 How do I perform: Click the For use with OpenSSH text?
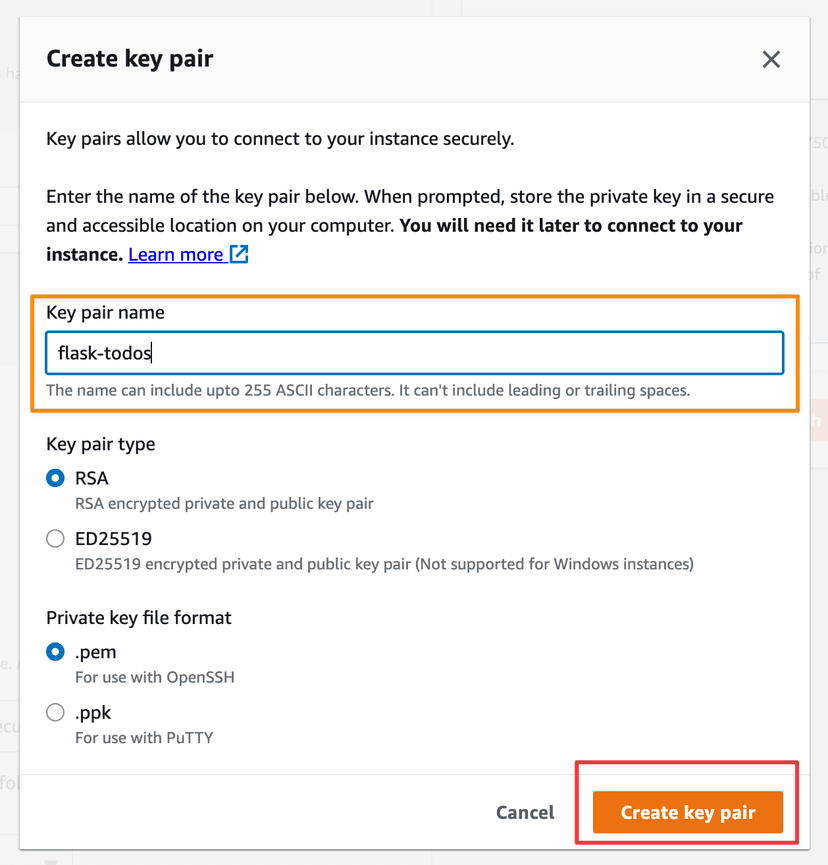[x=155, y=678]
